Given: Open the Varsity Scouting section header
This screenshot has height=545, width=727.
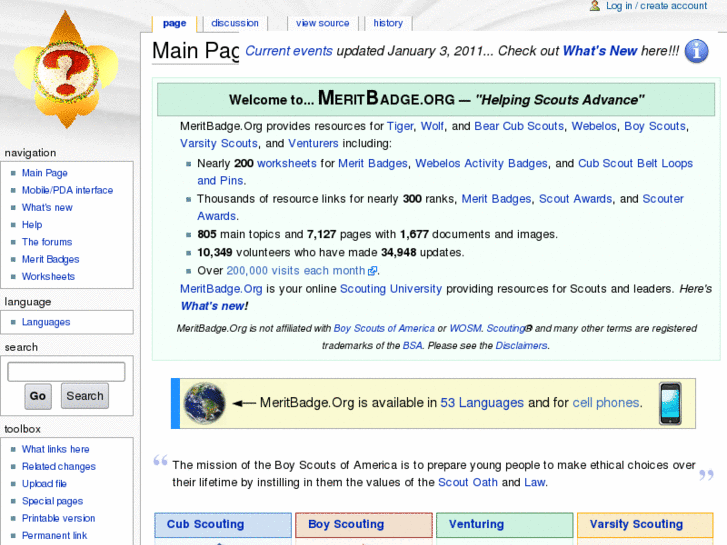Looking at the screenshot, I should coord(636,524).
